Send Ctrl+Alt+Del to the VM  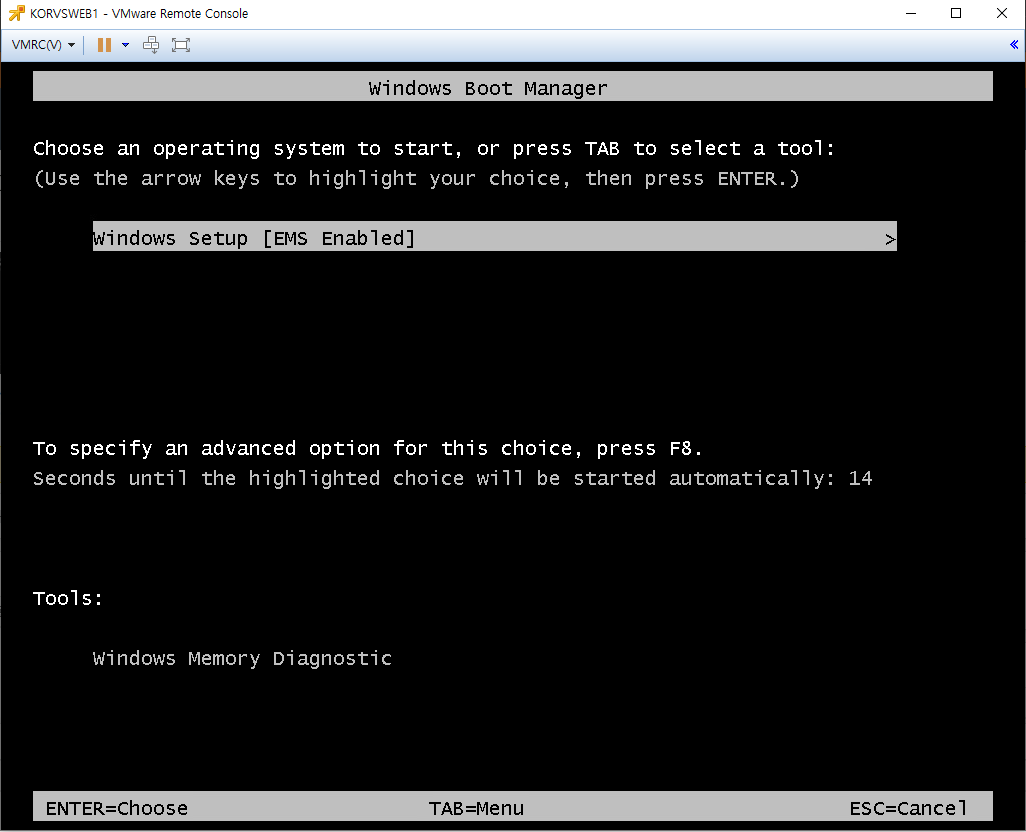[151, 45]
